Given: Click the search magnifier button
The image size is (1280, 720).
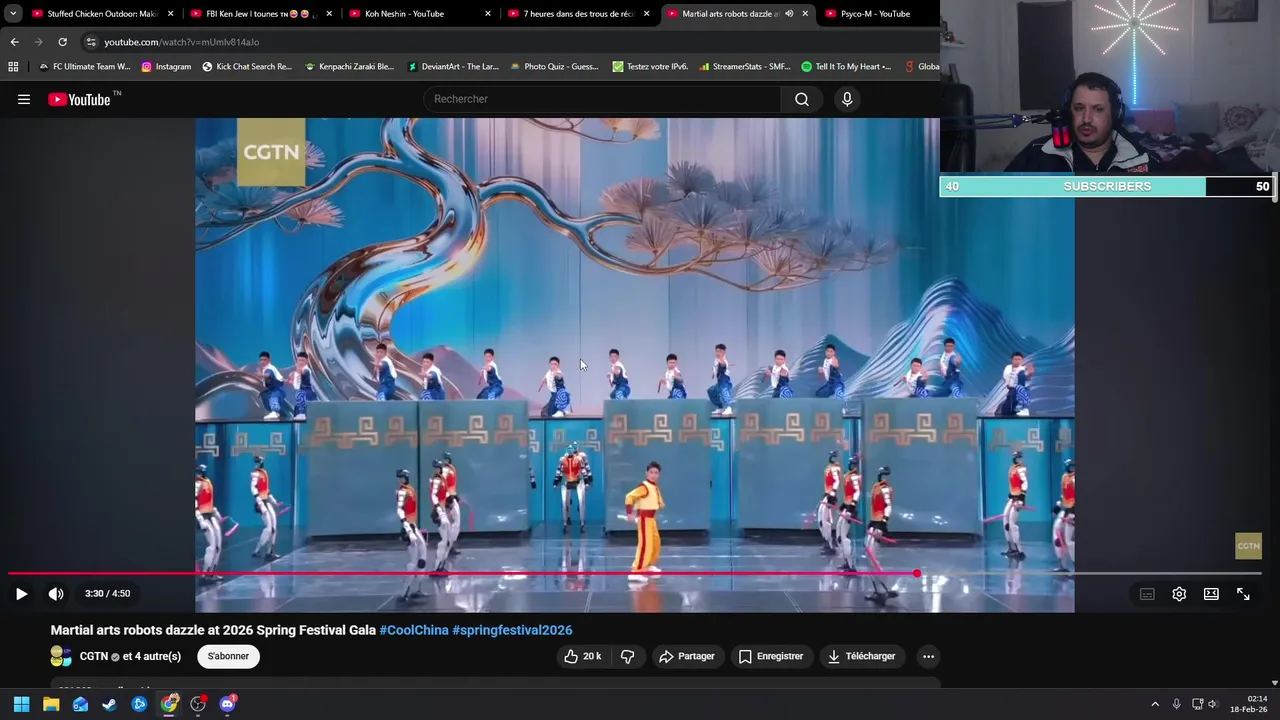Looking at the screenshot, I should click(x=802, y=99).
